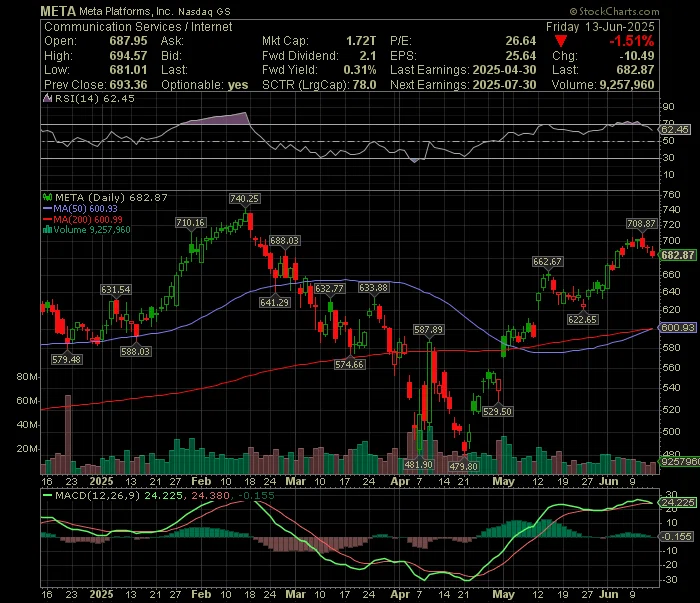Click the StockCharts.com copyright text
This screenshot has height=603, width=700.
[x=614, y=11]
